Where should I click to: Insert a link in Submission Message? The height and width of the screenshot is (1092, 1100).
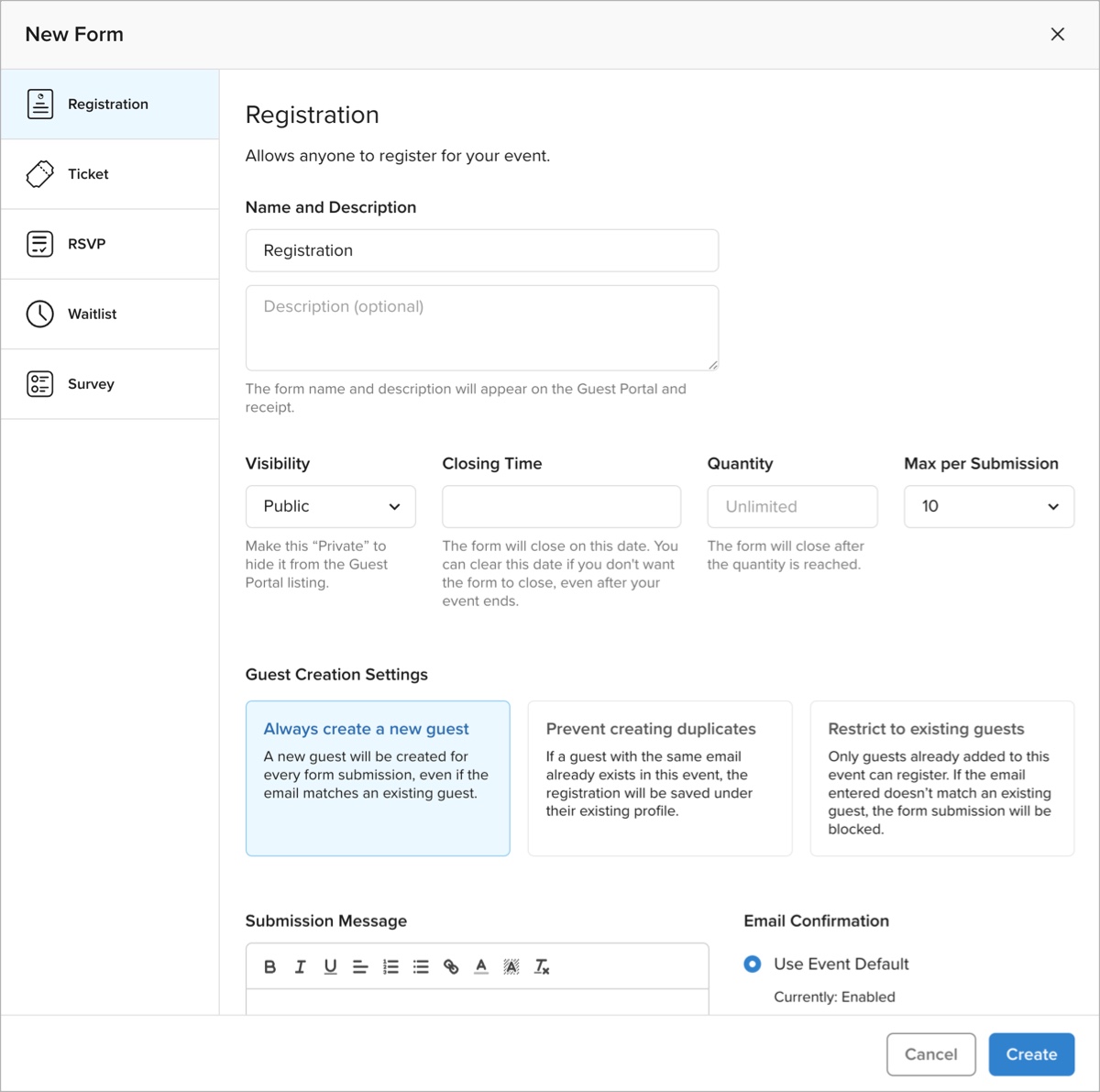coord(451,966)
